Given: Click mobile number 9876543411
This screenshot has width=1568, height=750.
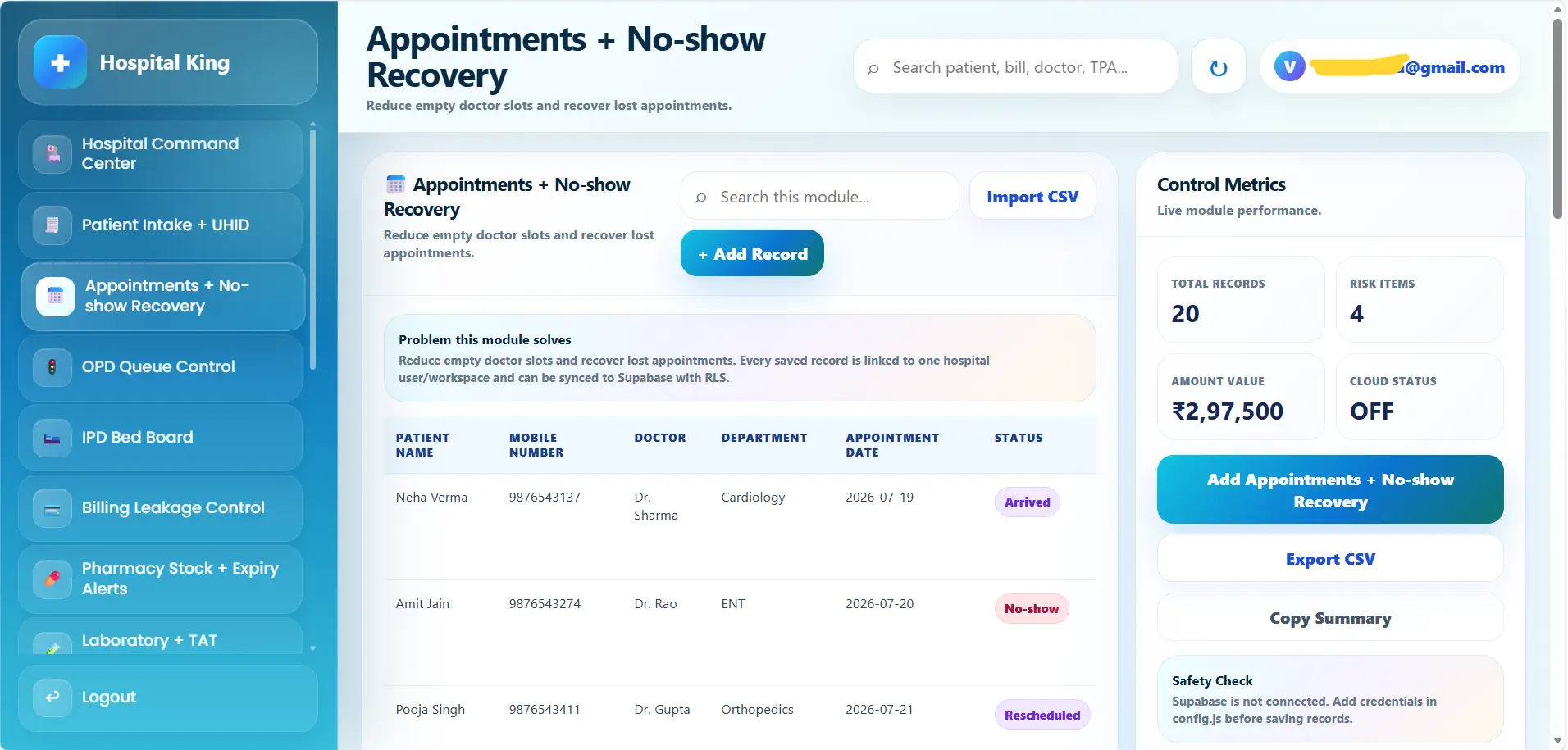Looking at the screenshot, I should (x=545, y=710).
